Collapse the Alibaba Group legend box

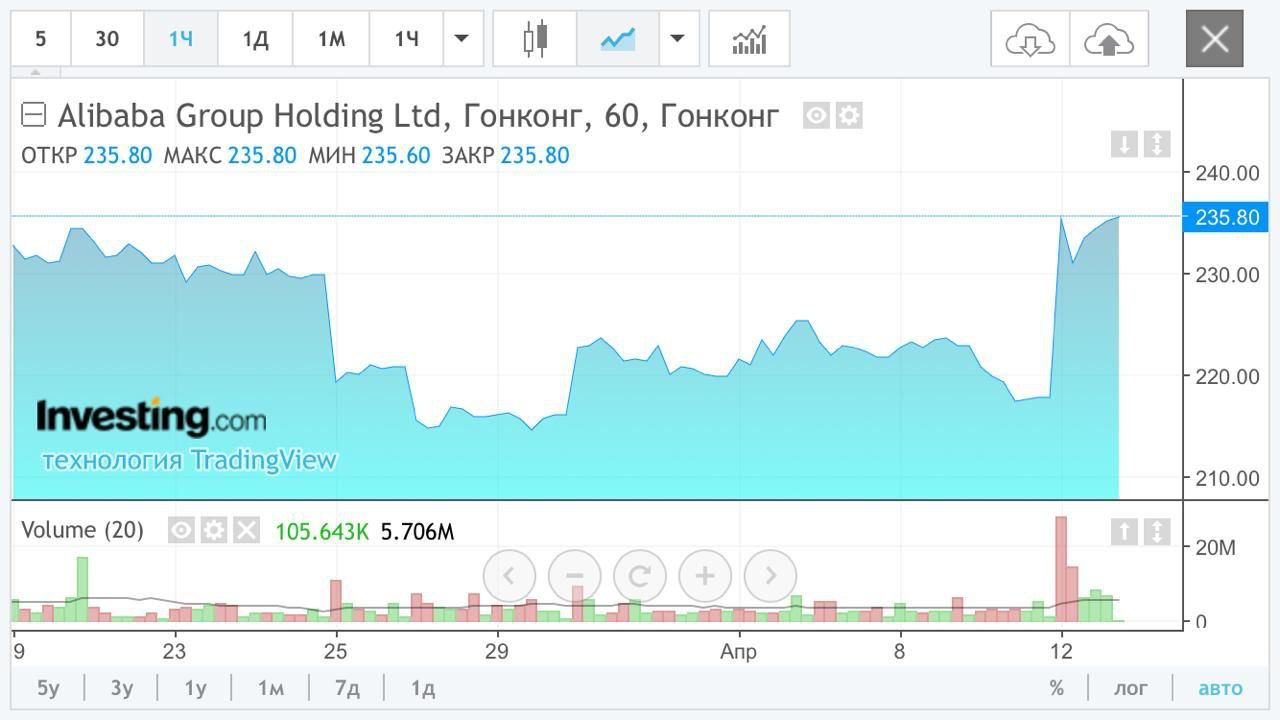tap(34, 115)
